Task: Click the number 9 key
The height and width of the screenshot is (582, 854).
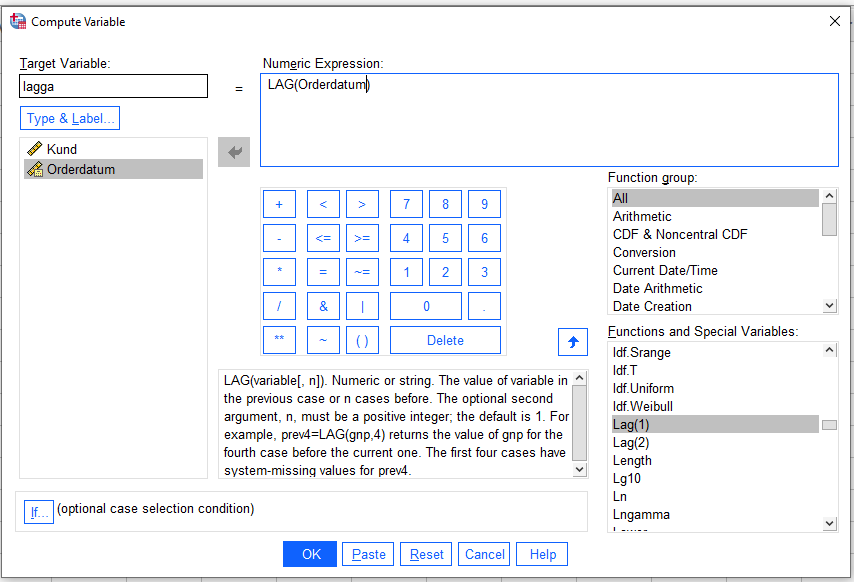Action: tap(484, 204)
